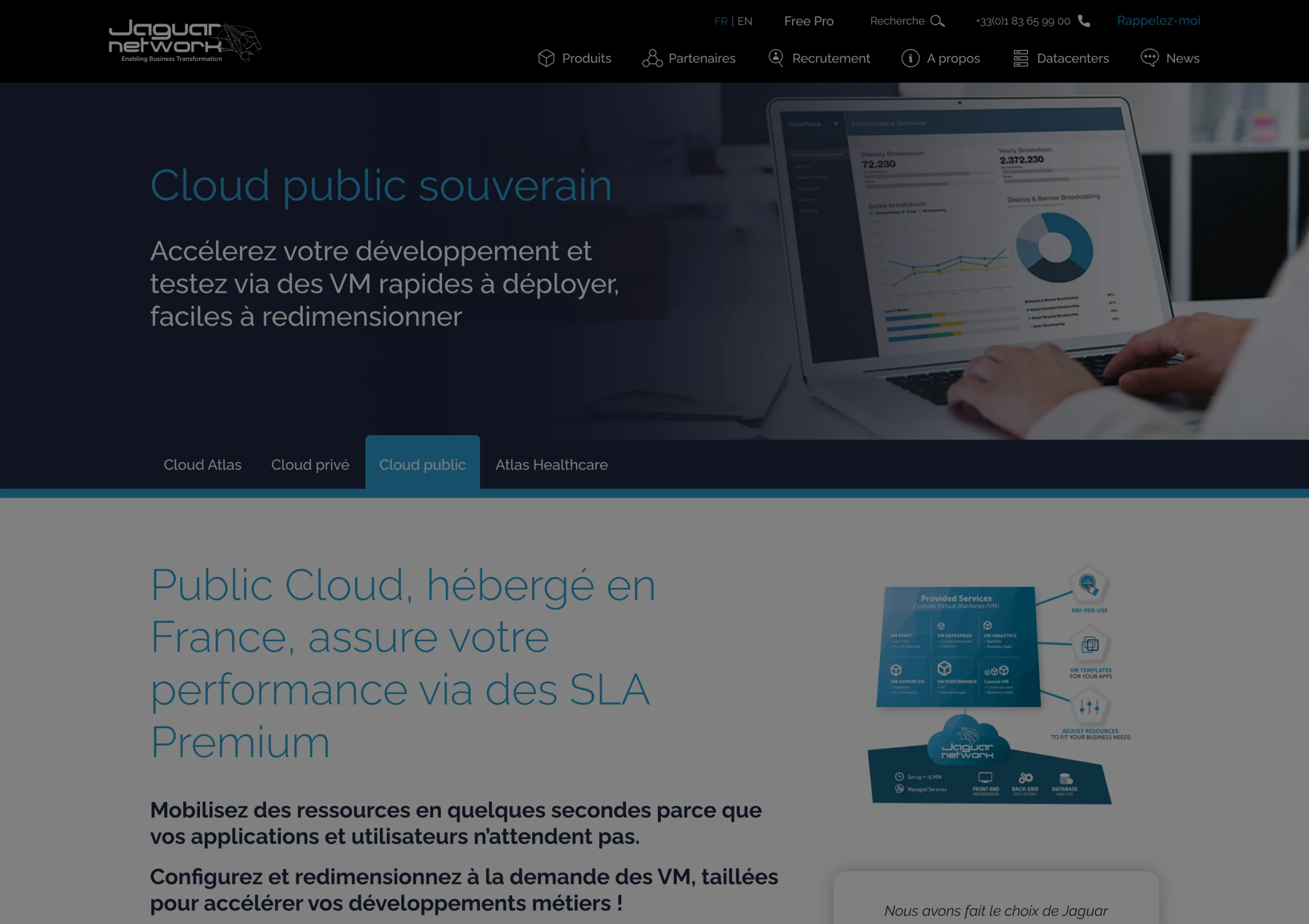This screenshot has height=924, width=1309.
Task: Click the Recherche search field
Action: coord(897,21)
